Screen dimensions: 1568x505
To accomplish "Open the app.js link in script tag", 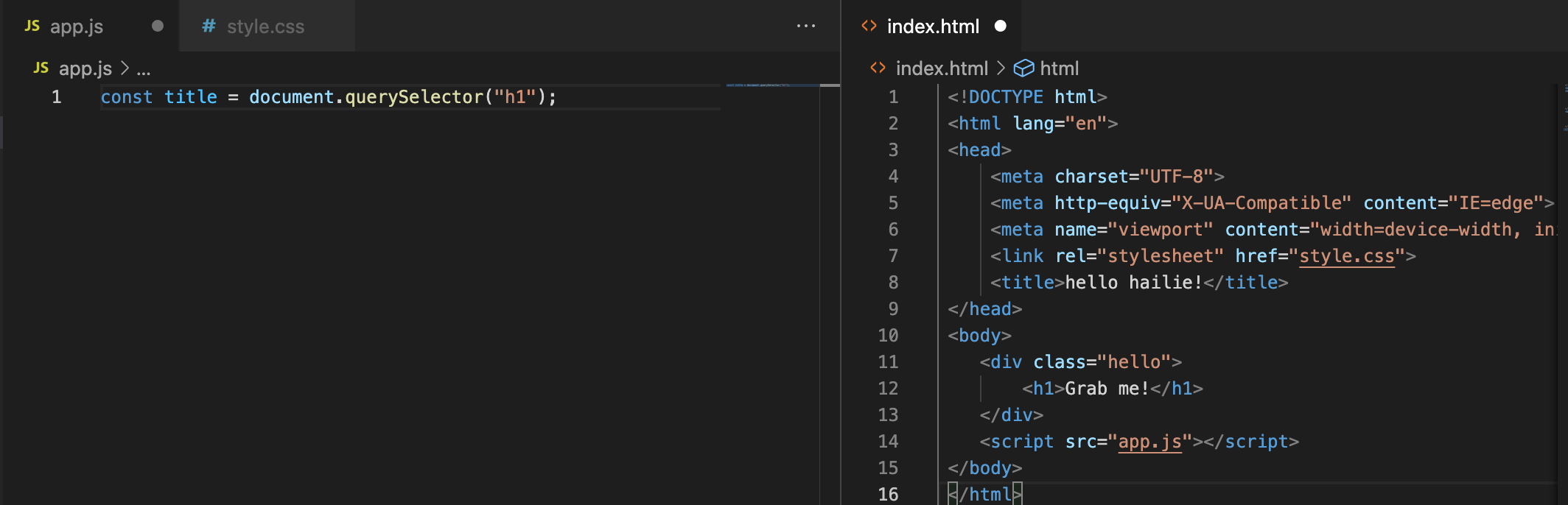I will (x=1150, y=442).
